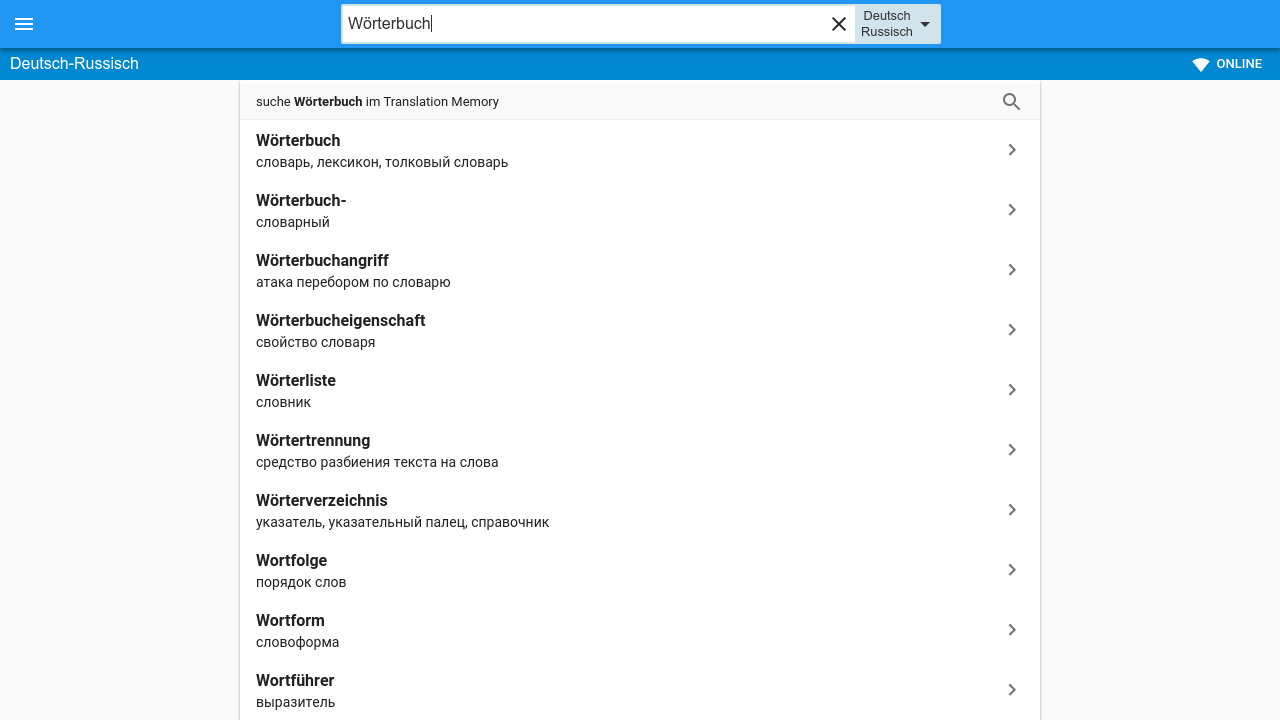The image size is (1280, 720).
Task: Select the Wörterbucheigenschaft headword
Action: (x=341, y=321)
